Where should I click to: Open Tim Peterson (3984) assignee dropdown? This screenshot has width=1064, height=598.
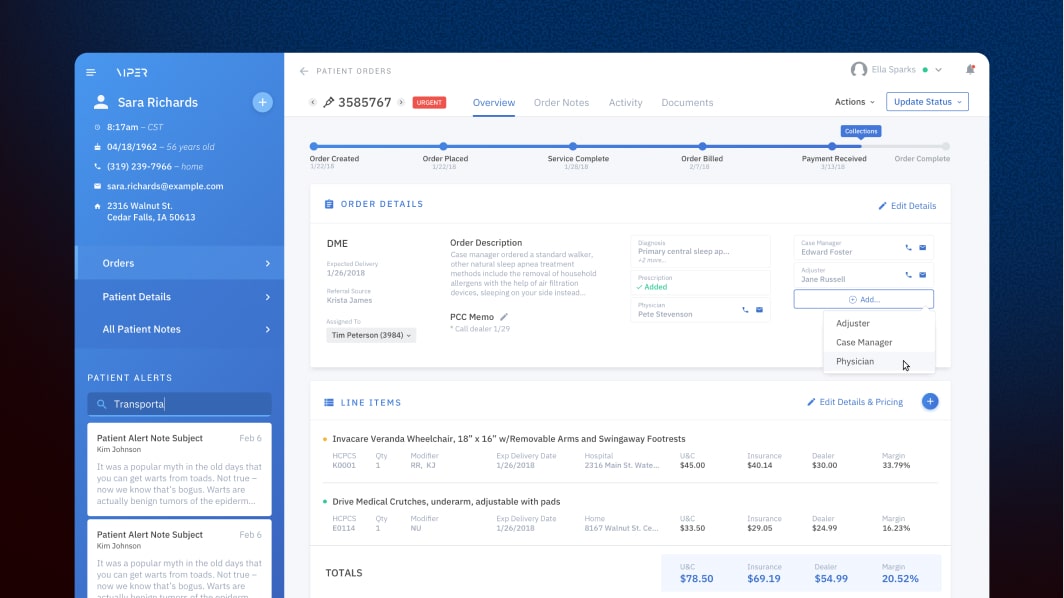tap(371, 335)
